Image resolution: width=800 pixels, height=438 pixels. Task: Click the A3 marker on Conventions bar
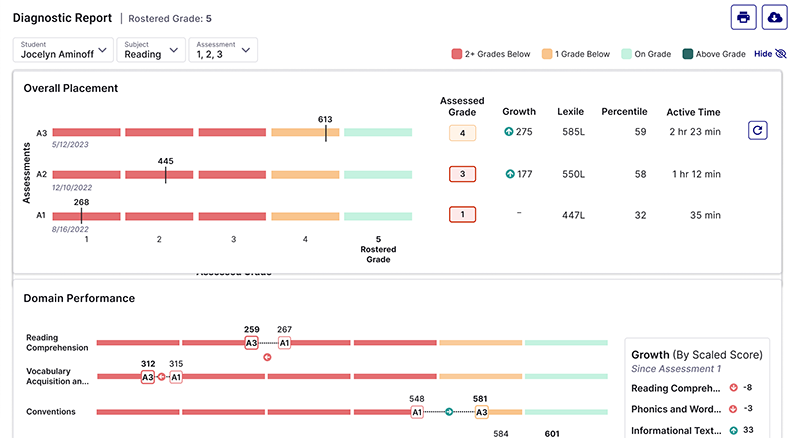click(481, 411)
